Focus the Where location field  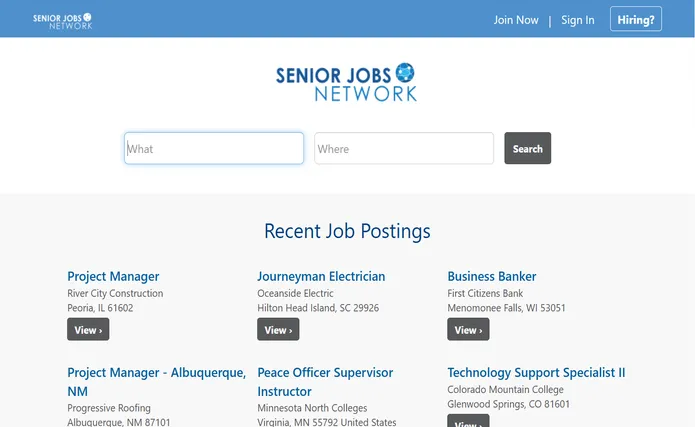(404, 148)
